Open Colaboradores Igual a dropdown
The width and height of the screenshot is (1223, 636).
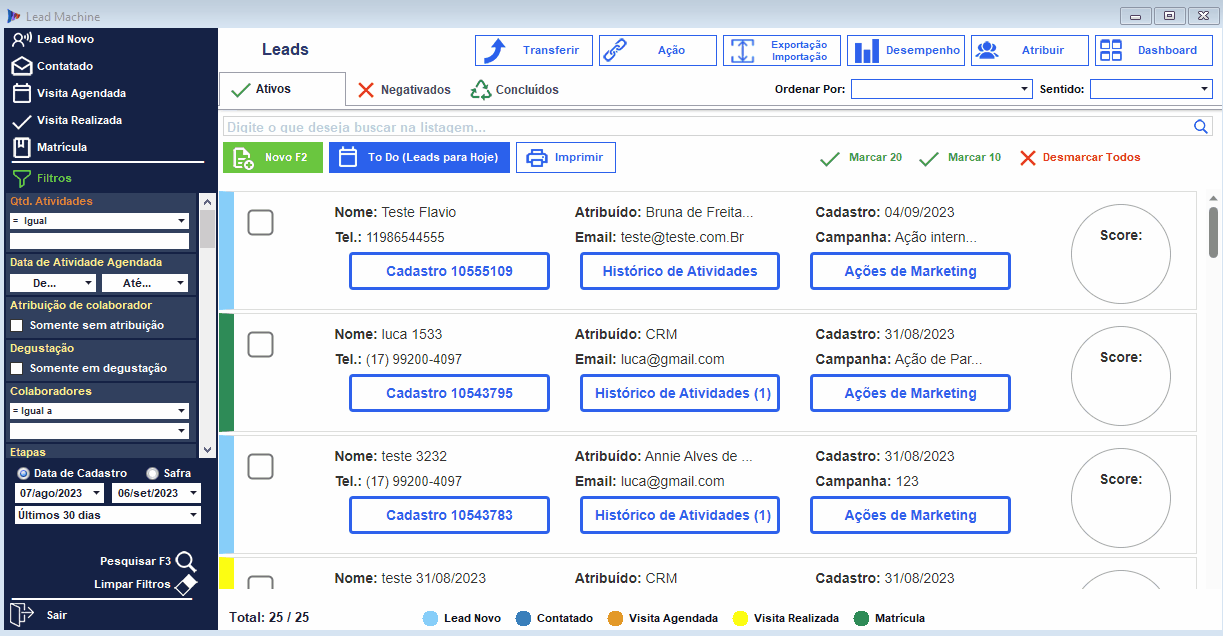point(99,411)
